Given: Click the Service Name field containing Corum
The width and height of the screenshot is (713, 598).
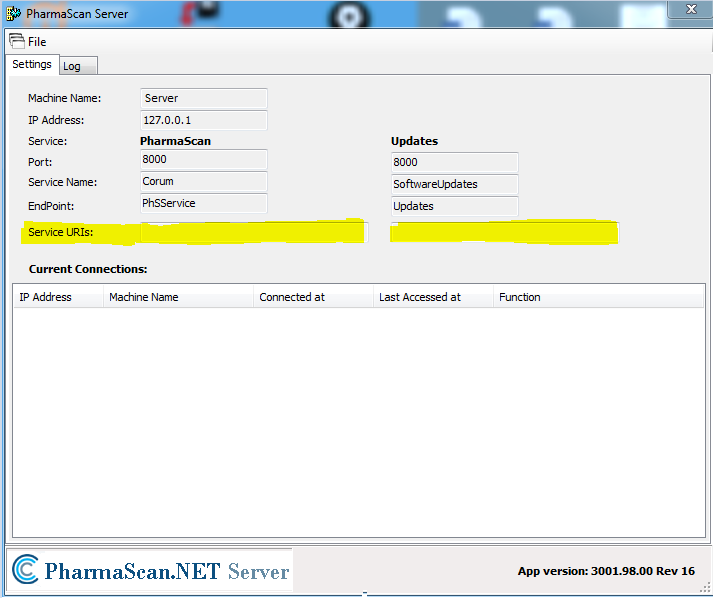Looking at the screenshot, I should click(x=204, y=182).
